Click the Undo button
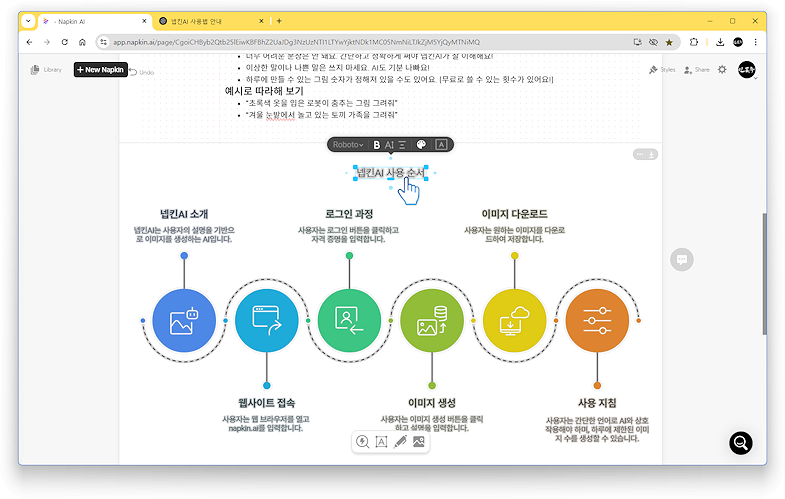Screen dimensions: 785x499 [x=142, y=72]
